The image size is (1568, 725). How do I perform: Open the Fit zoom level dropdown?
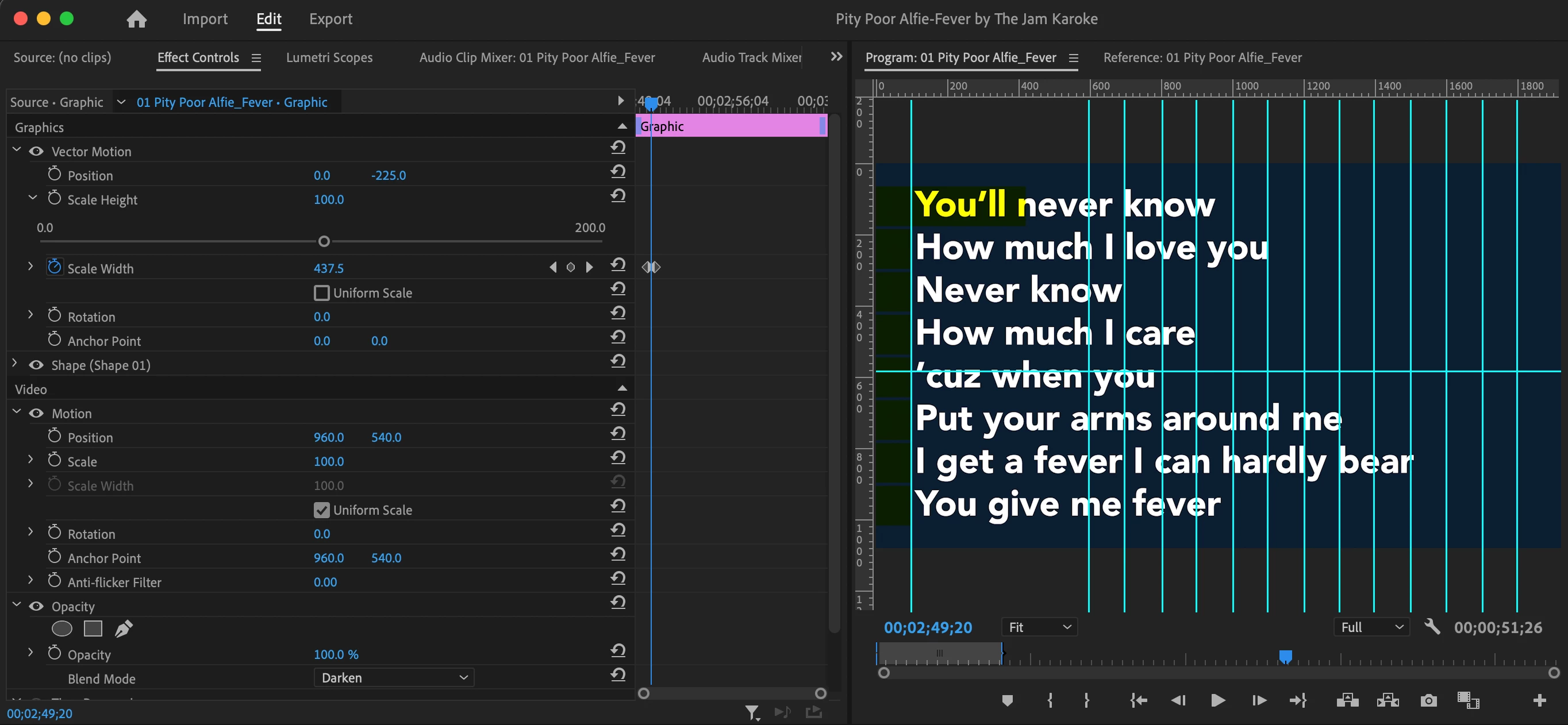click(x=1039, y=627)
